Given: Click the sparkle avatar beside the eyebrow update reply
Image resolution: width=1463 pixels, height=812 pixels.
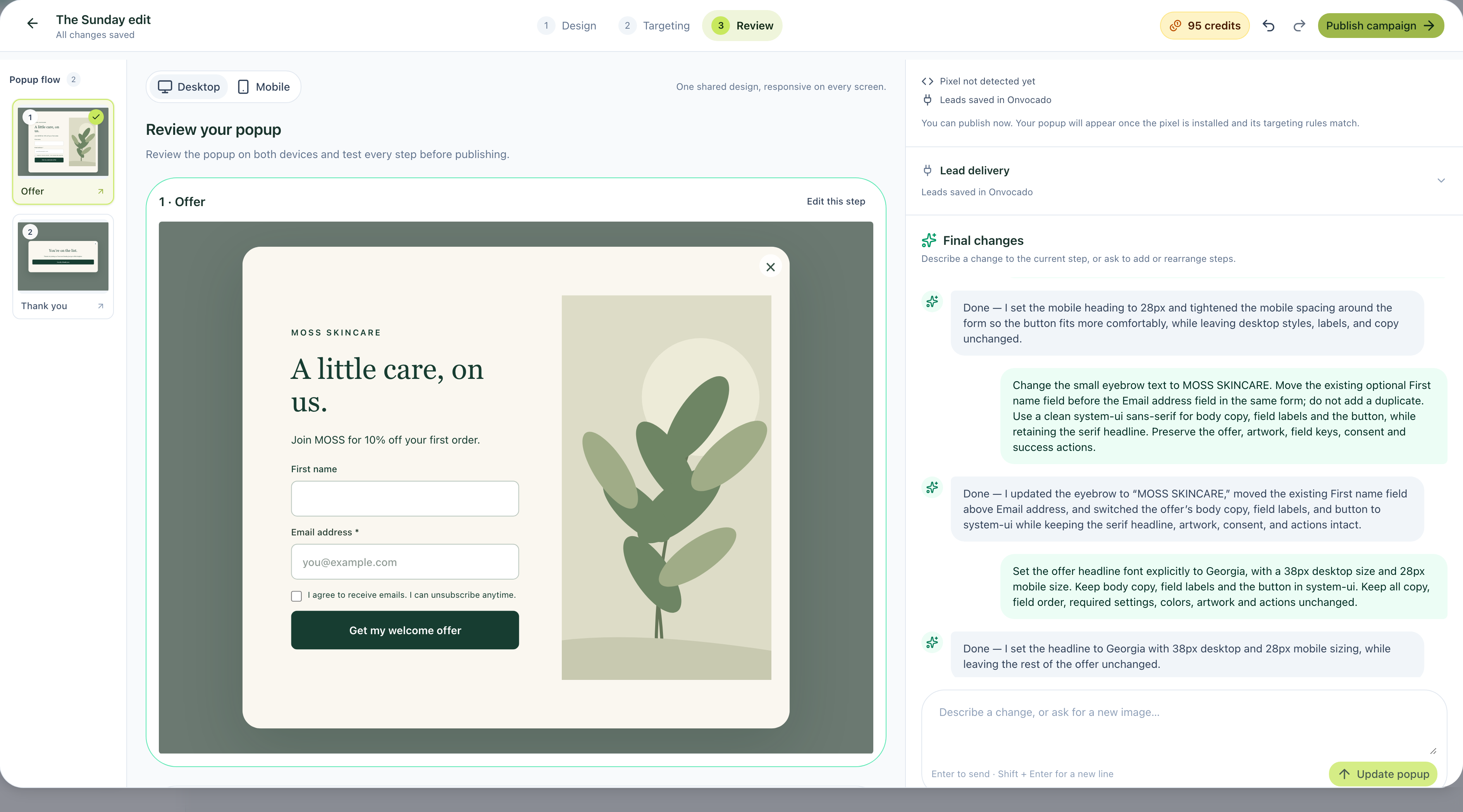Looking at the screenshot, I should pyautogui.click(x=932, y=487).
